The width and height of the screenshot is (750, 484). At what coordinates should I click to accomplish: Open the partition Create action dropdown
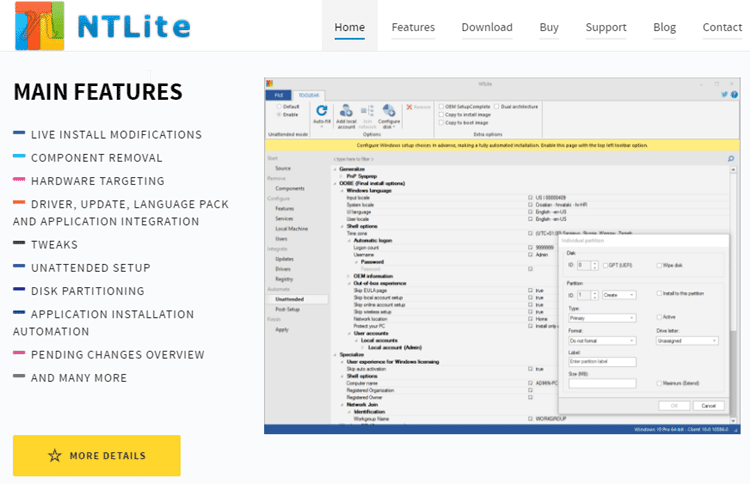point(619,295)
